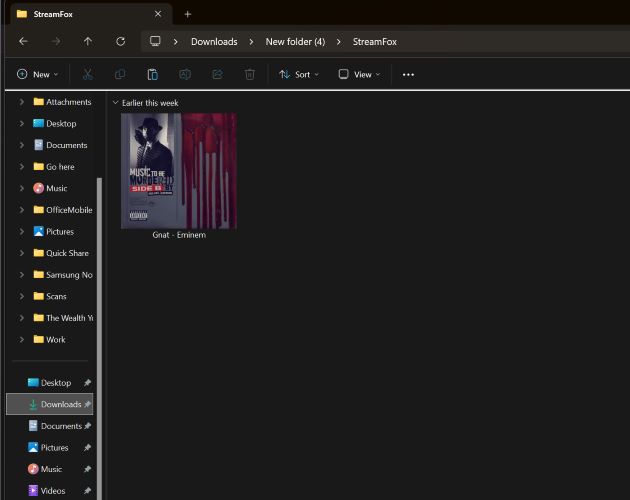Open the See more three-dots menu
Image resolution: width=630 pixels, height=500 pixels.
[x=408, y=74]
